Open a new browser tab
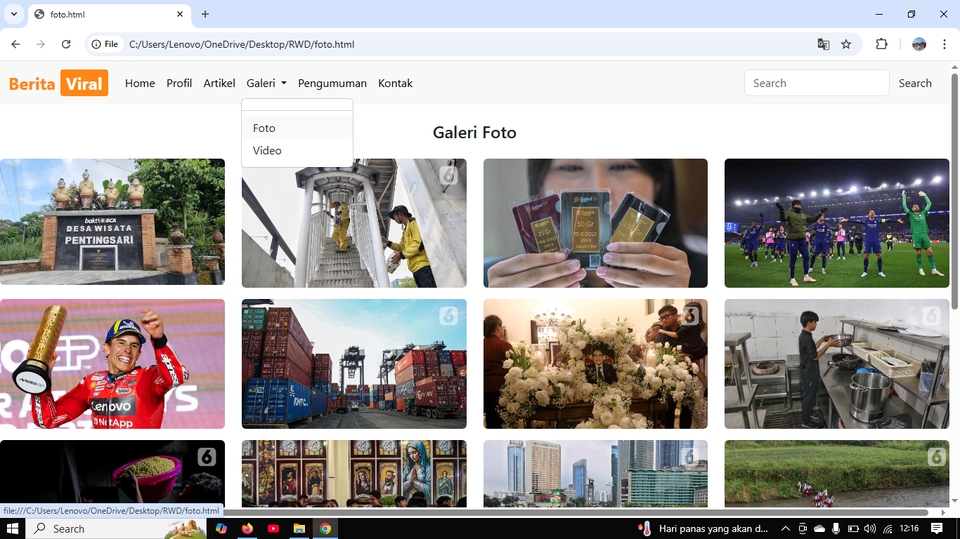Screen dimensions: 960x539 pos(205,14)
